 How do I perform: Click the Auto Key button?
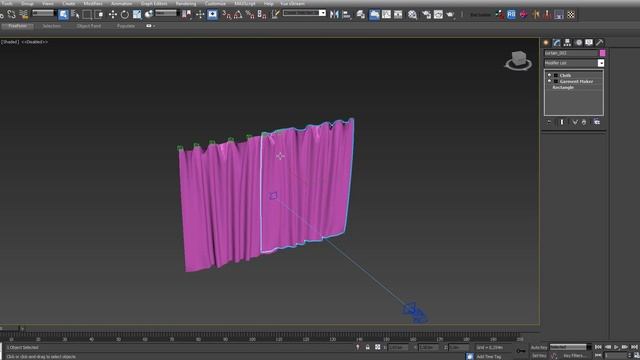click(539, 347)
